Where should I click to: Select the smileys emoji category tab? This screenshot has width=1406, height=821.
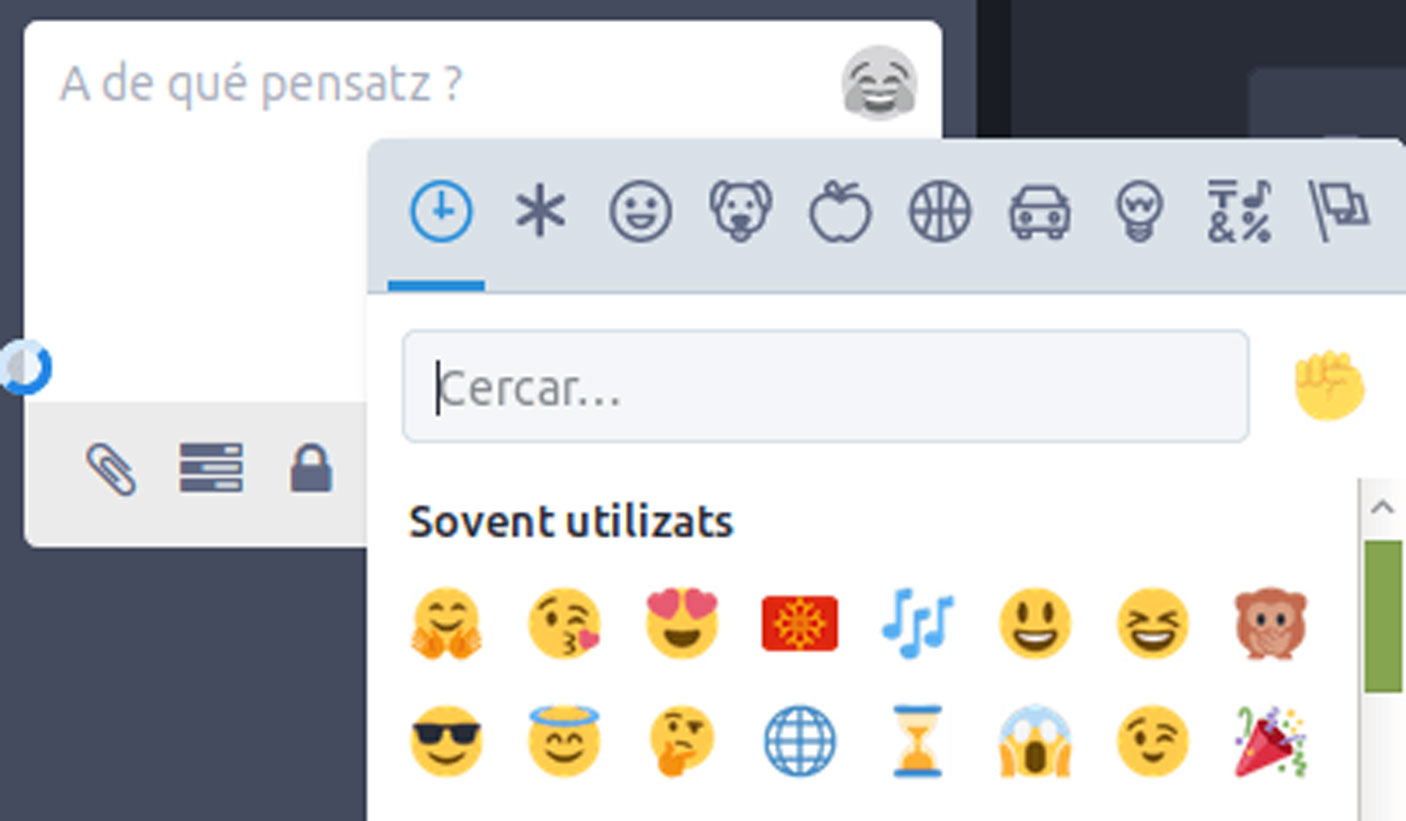point(640,212)
